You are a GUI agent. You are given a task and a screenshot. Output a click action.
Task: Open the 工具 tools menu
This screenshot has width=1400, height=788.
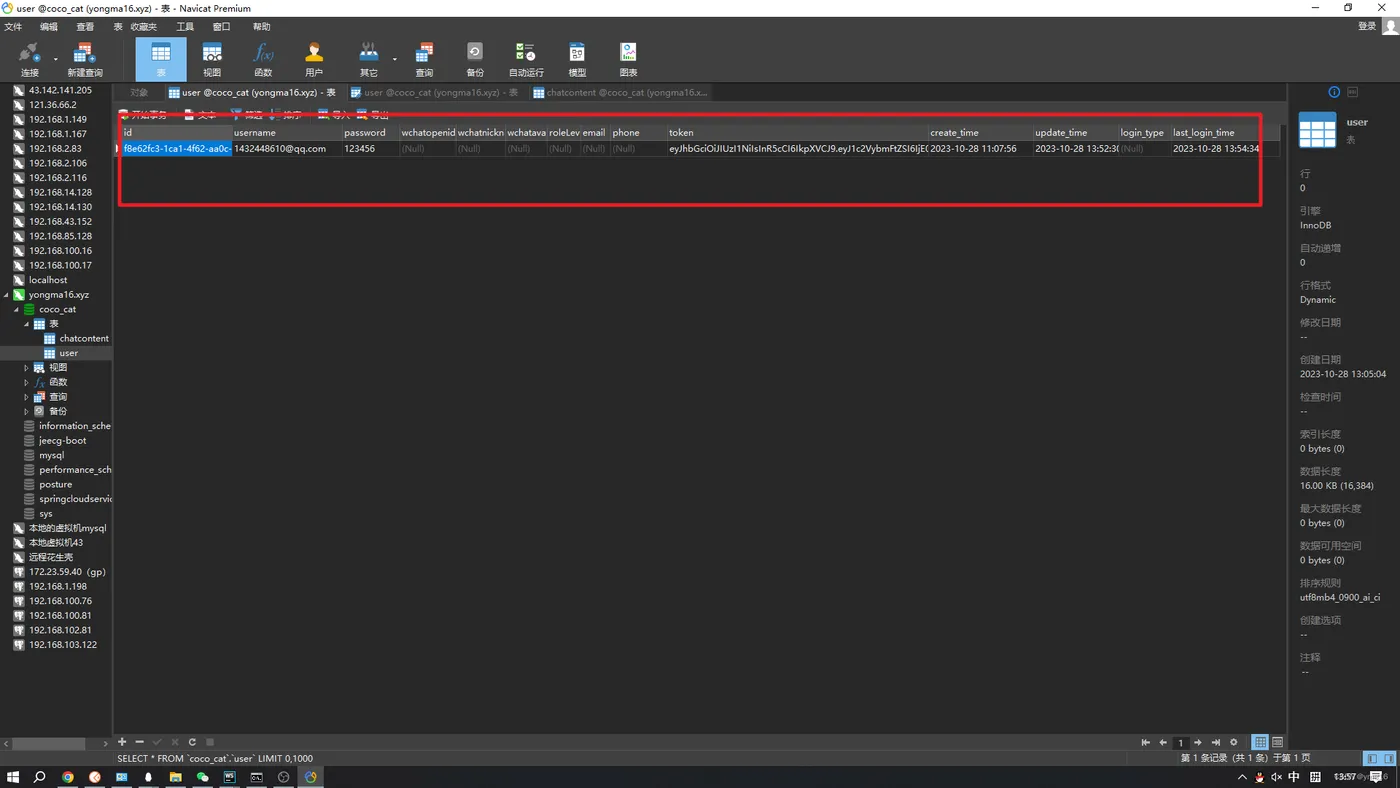185,27
